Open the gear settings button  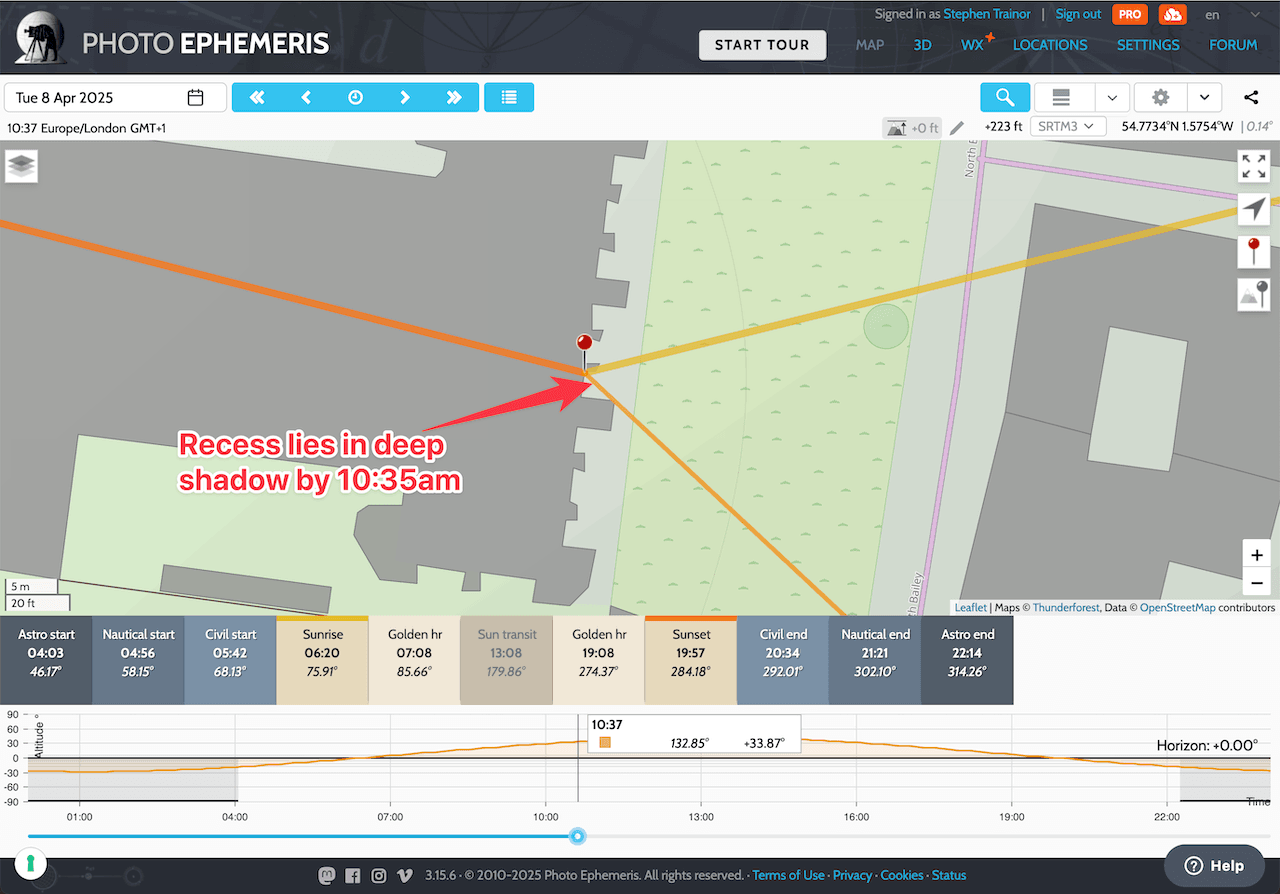tap(1160, 97)
